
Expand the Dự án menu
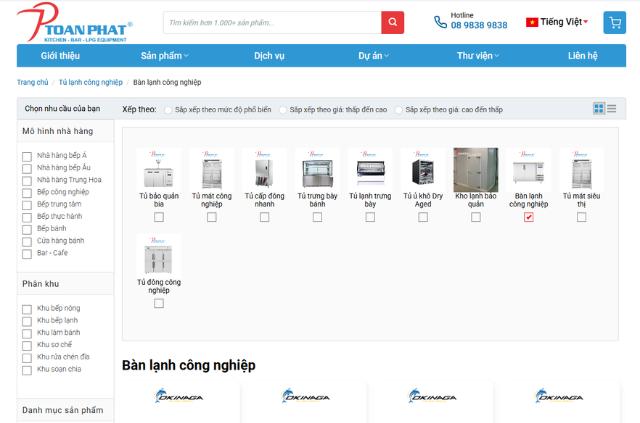pyautogui.click(x=373, y=56)
